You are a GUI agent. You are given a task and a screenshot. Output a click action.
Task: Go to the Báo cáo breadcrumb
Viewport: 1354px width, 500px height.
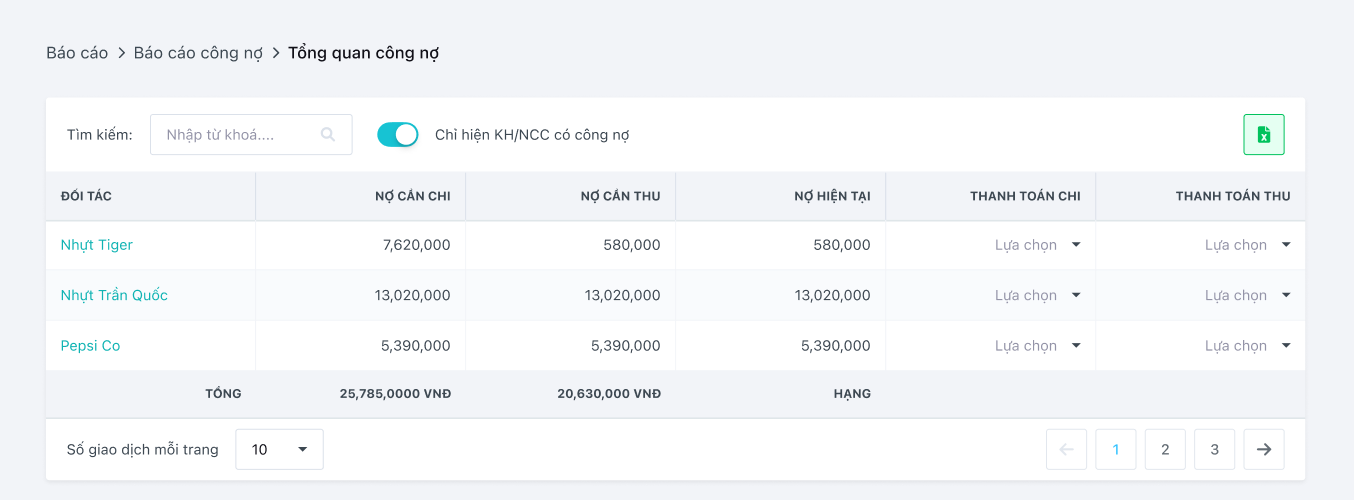[77, 53]
